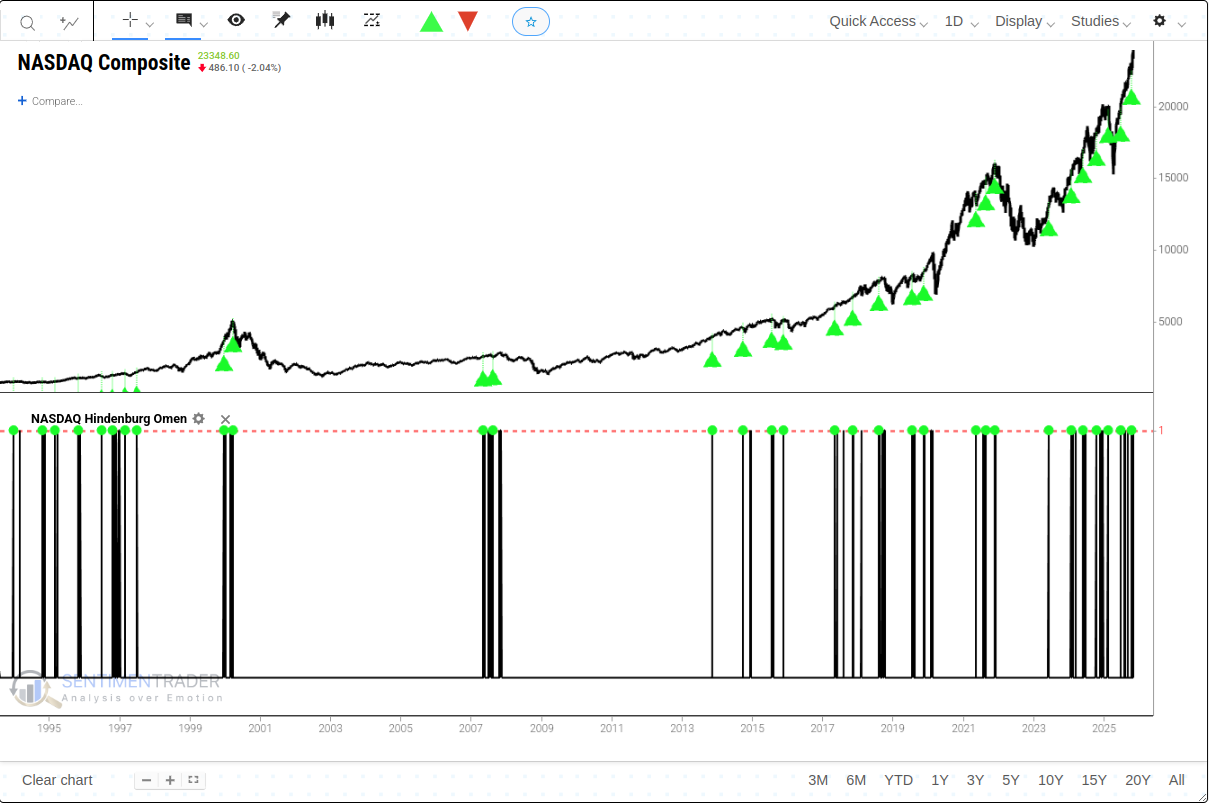The image size is (1210, 805).
Task: Click the red down-triangle signal icon
Action: [x=467, y=21]
